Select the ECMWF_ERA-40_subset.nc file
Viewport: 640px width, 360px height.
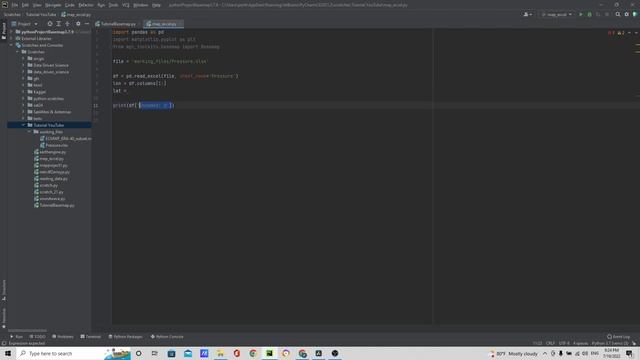tap(66, 139)
